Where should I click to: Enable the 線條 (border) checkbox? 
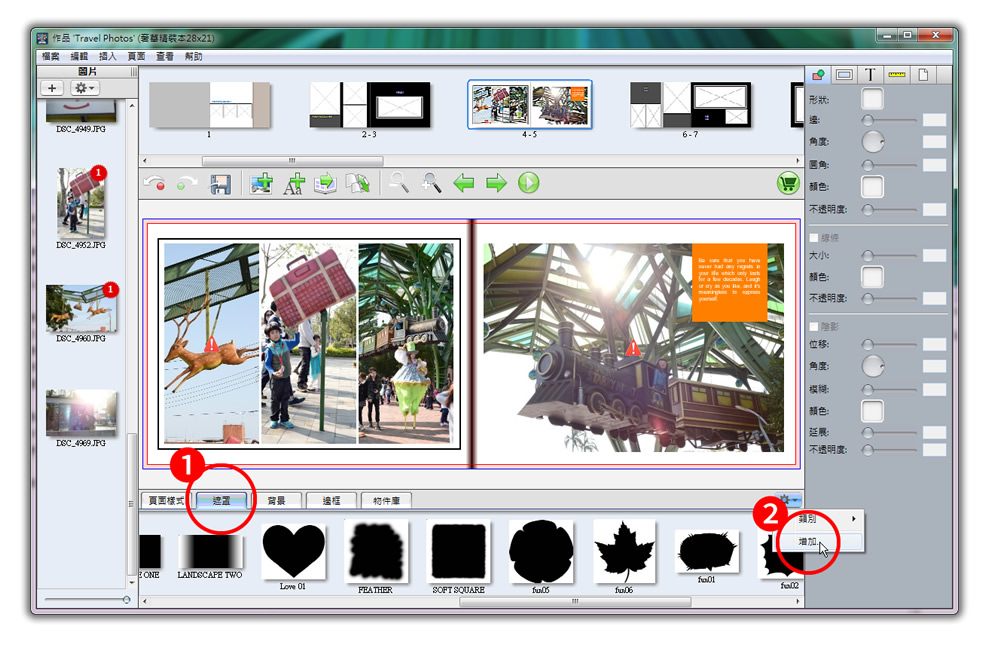pos(814,238)
